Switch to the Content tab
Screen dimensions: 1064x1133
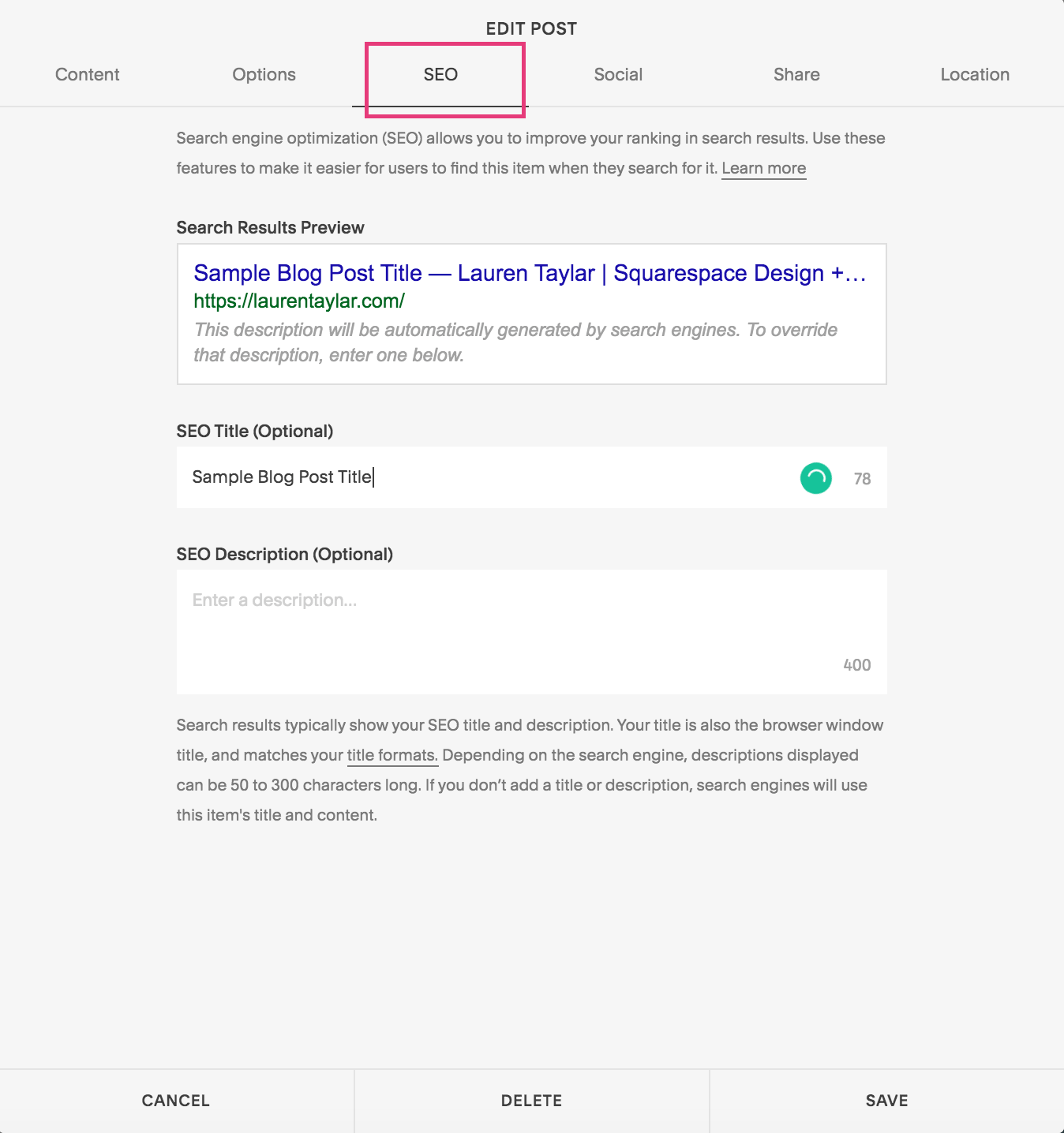tap(87, 74)
